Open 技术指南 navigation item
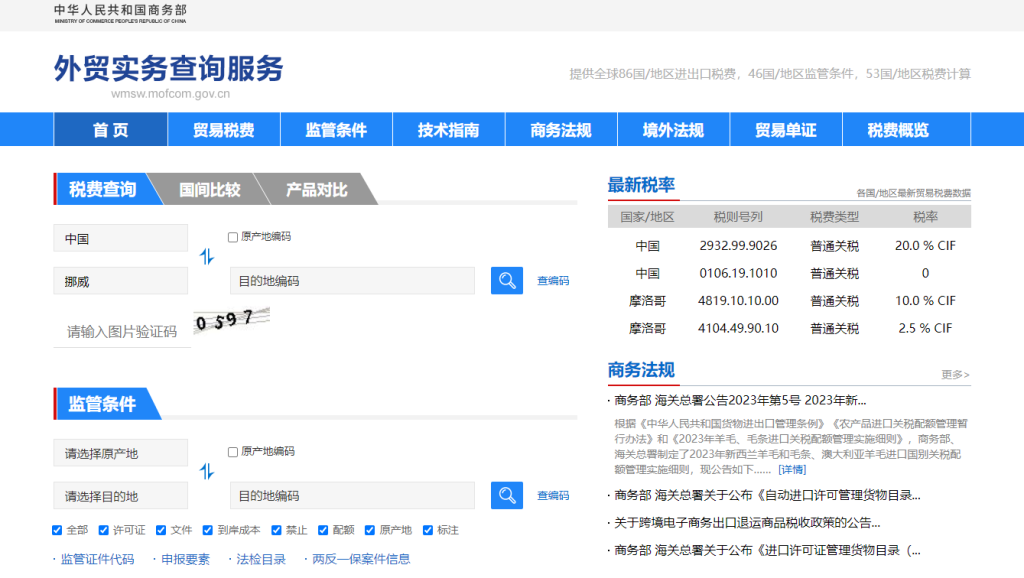This screenshot has width=1024, height=578. (448, 129)
